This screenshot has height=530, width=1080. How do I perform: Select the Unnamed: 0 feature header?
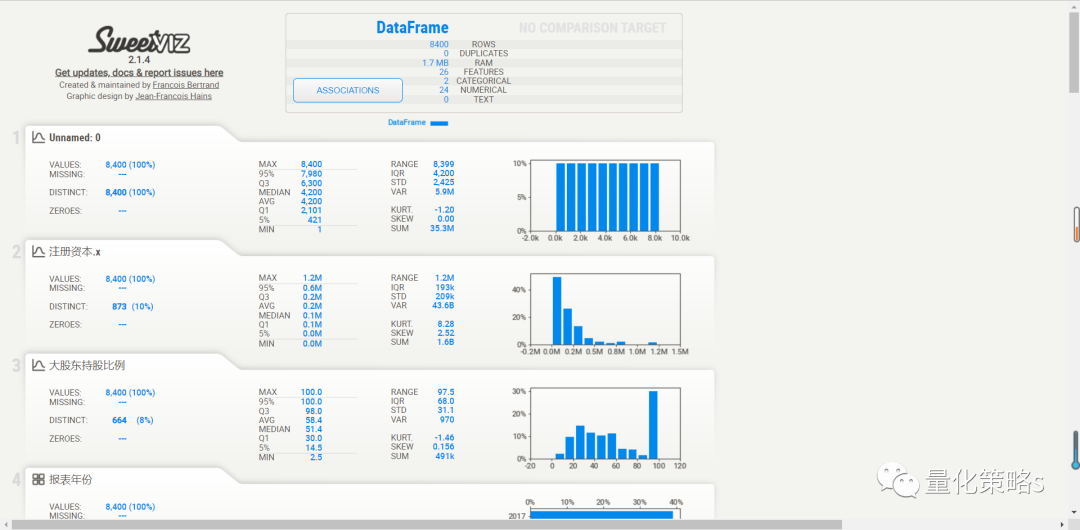pyautogui.click(x=74, y=137)
